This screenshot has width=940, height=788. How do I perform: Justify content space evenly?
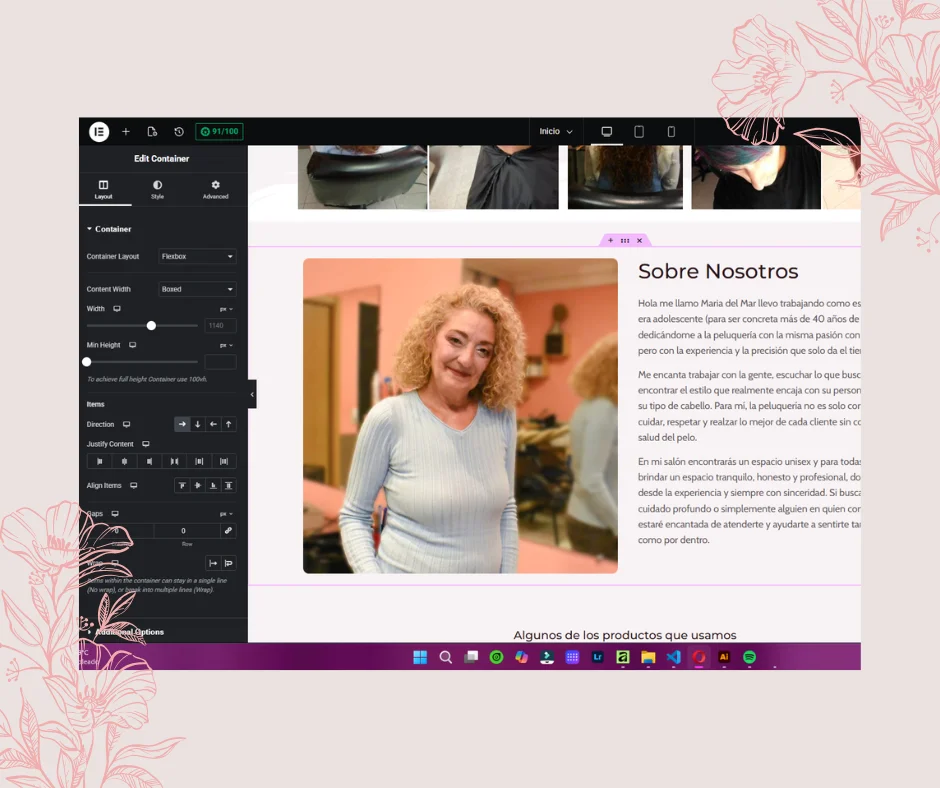(x=224, y=461)
